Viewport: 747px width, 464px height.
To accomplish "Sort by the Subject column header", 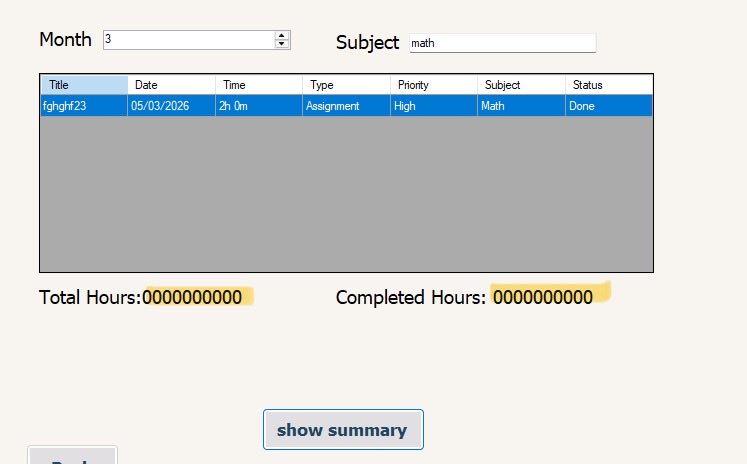I will tap(522, 85).
